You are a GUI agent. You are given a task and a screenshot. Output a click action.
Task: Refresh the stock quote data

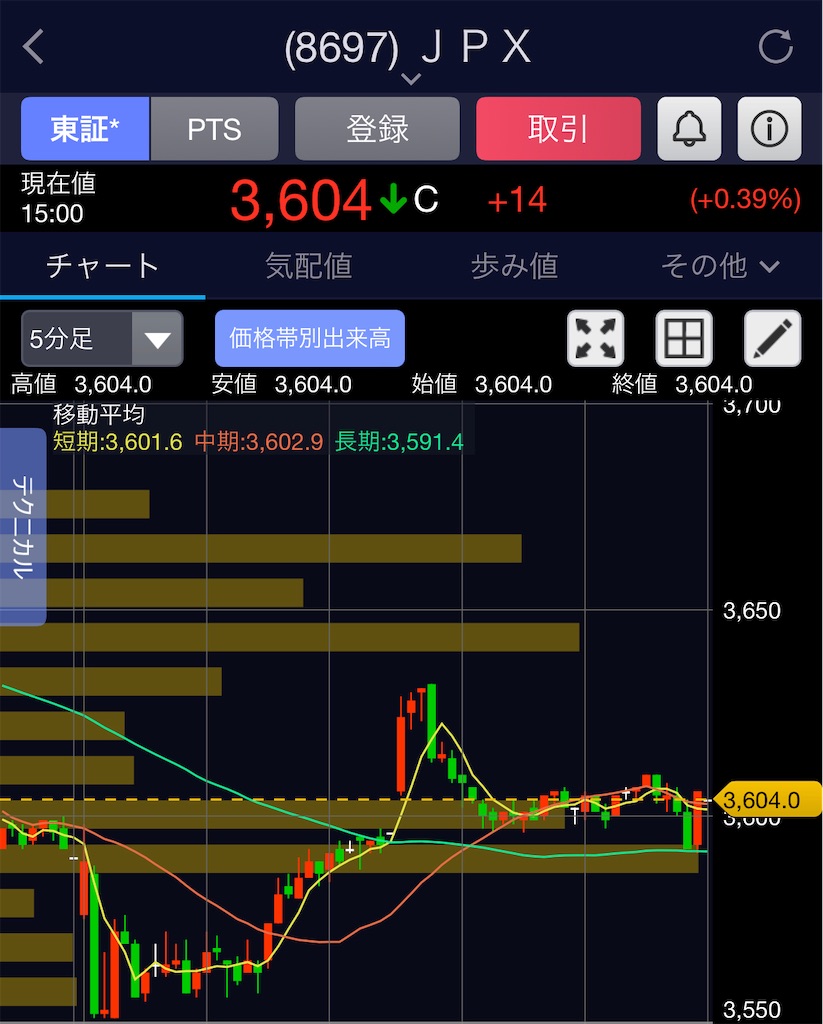point(775,46)
